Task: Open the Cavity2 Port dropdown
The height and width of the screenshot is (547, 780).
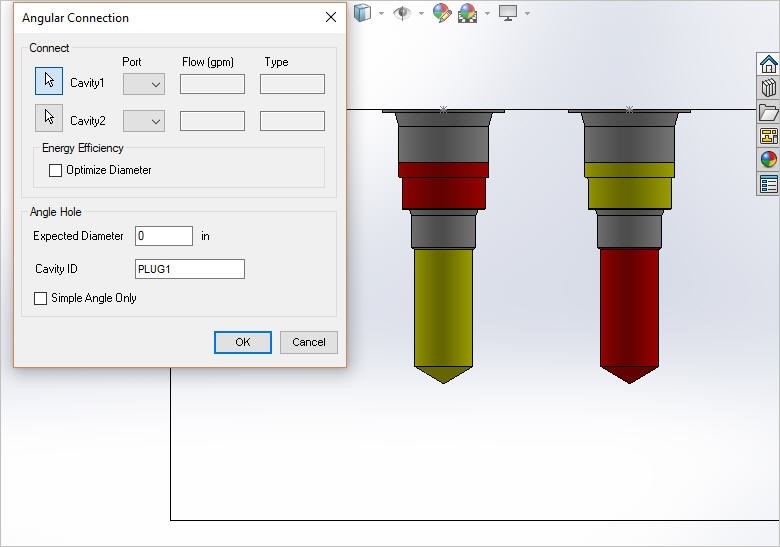Action: [x=144, y=121]
